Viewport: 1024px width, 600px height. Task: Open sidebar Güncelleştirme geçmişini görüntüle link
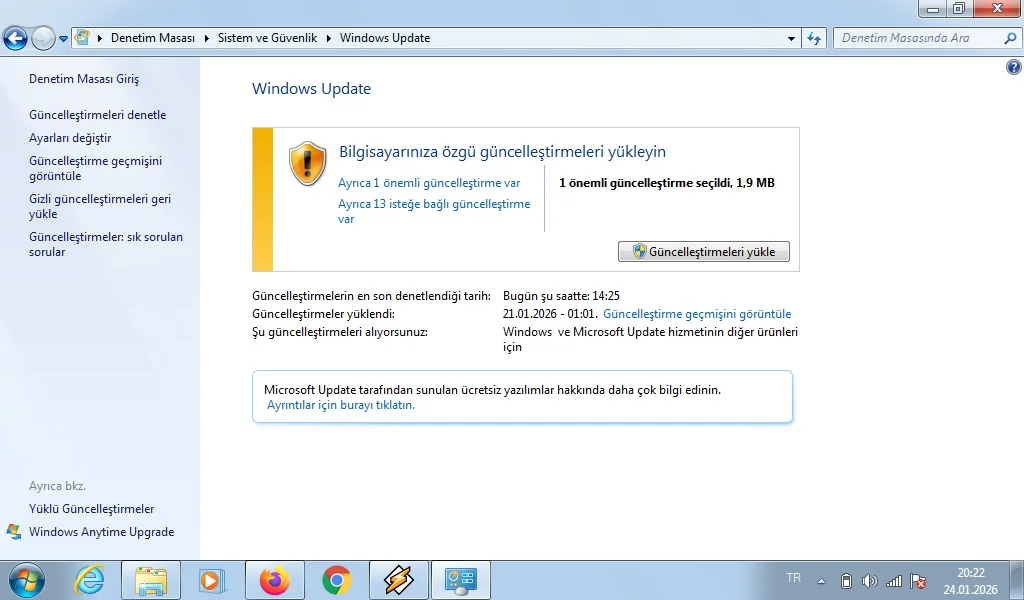point(95,168)
